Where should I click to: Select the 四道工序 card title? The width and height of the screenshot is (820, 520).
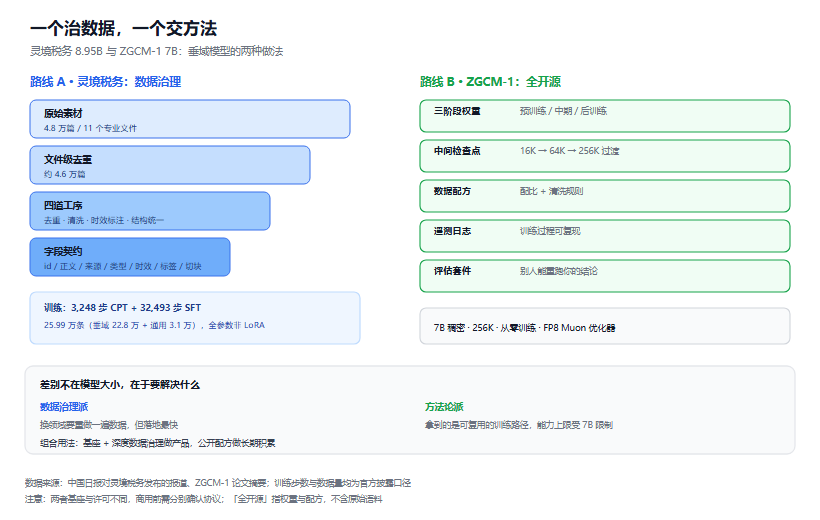pyautogui.click(x=63, y=206)
